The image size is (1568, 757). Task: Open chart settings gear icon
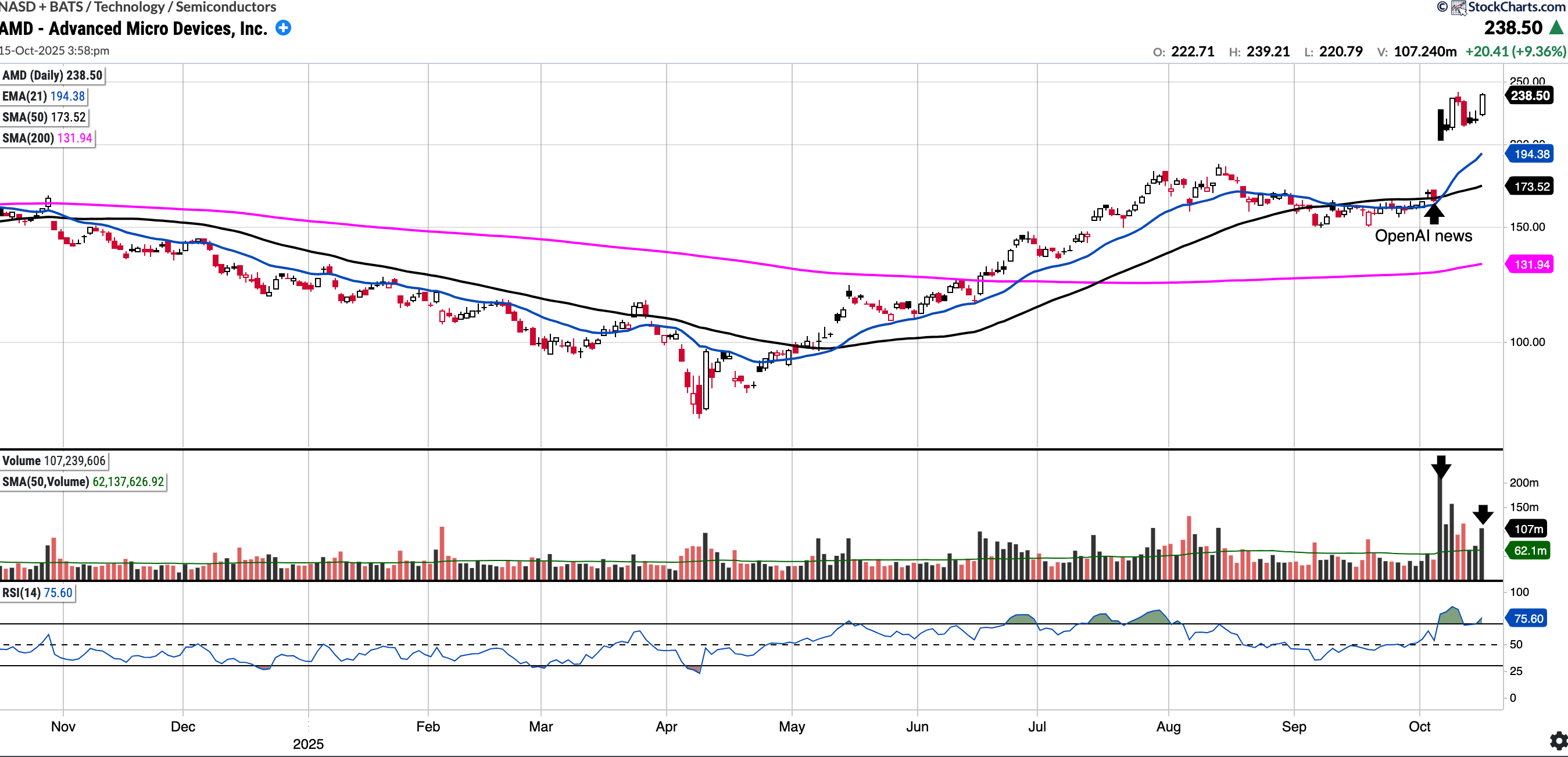click(1558, 741)
